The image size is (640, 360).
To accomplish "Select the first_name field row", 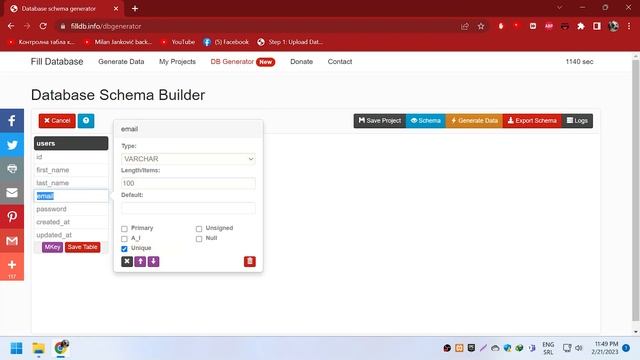I will tap(71, 170).
